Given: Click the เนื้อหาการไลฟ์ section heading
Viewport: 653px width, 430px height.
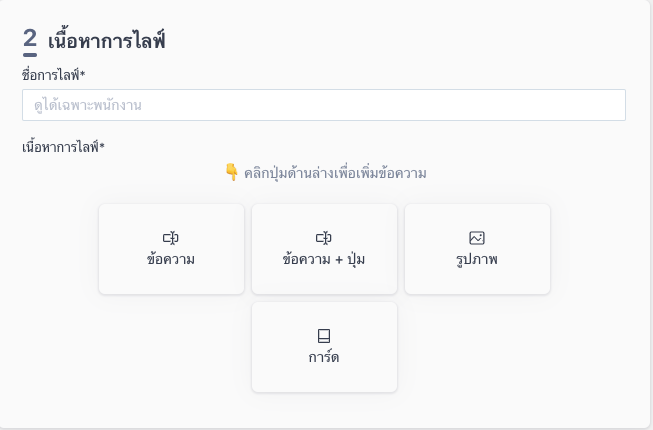Looking at the screenshot, I should (107, 41).
